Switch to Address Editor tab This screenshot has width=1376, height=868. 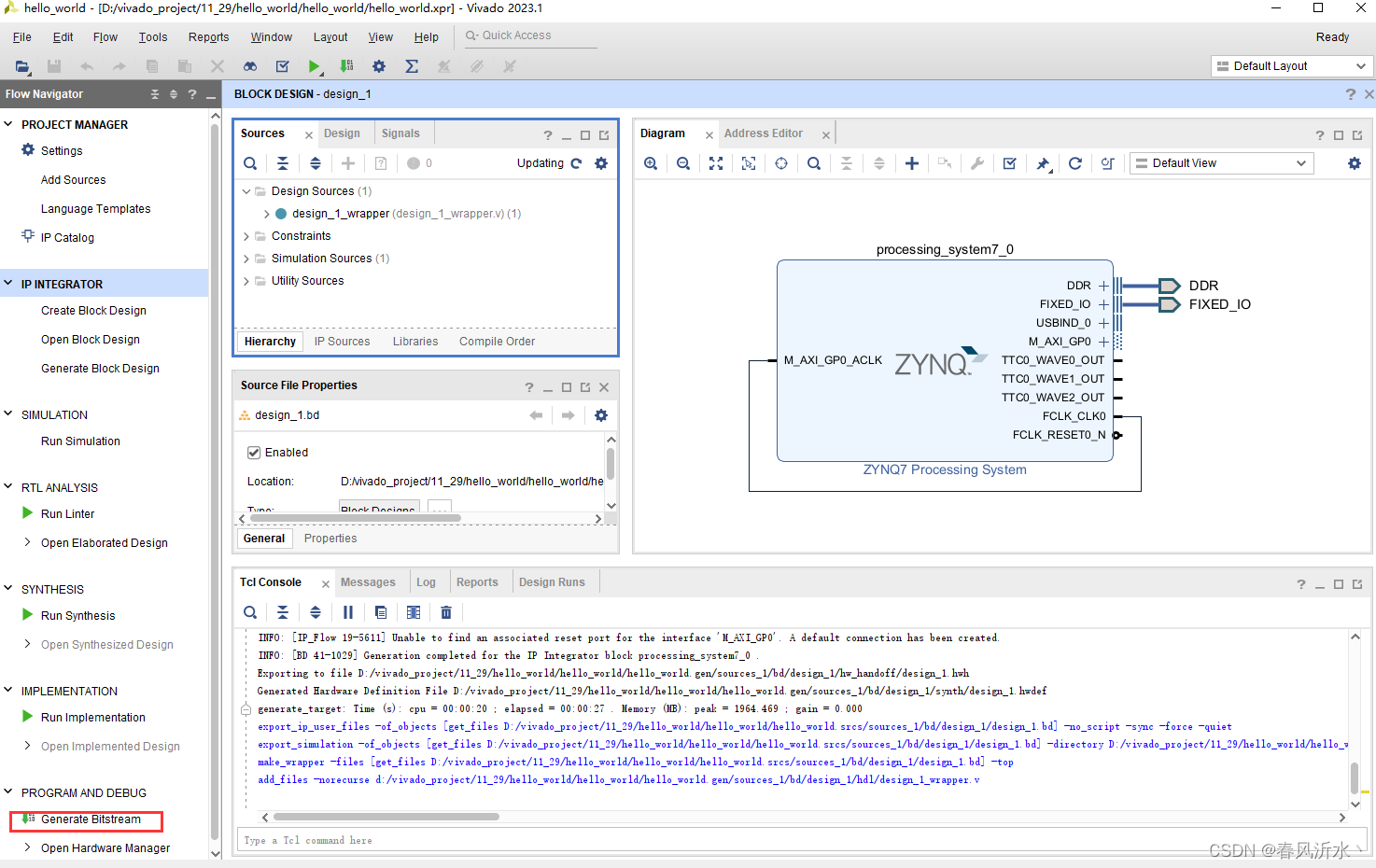tap(764, 133)
